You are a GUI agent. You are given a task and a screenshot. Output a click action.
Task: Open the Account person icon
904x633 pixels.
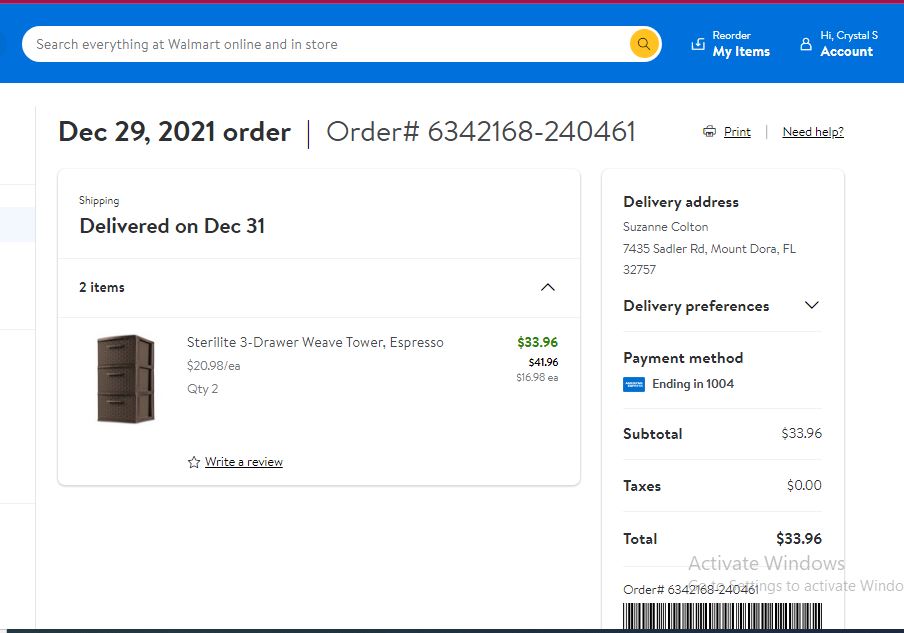[x=806, y=44]
